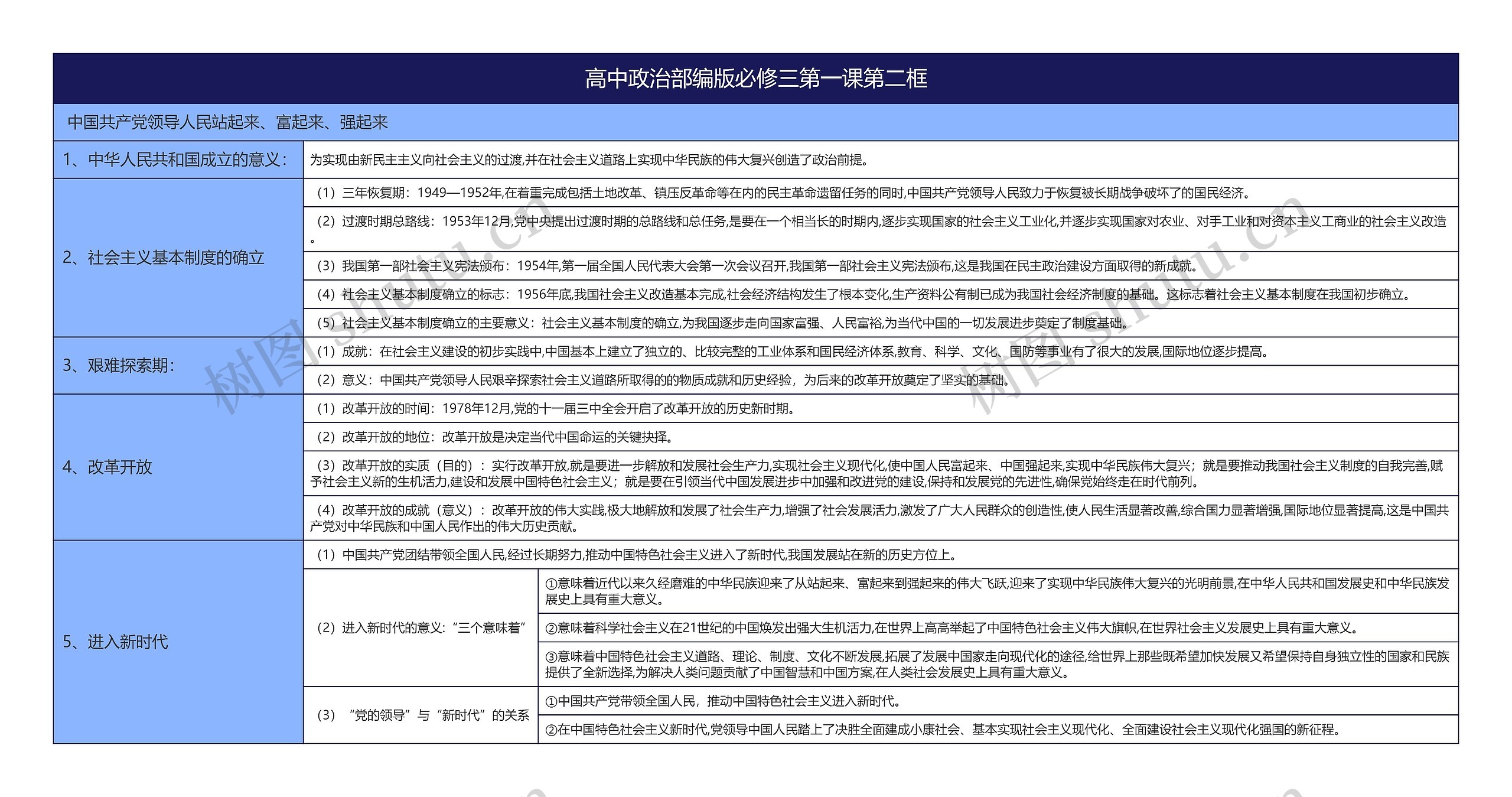The width and height of the screenshot is (1512, 797).
Task: Click heading 5、进入新时代
Action: [178, 642]
